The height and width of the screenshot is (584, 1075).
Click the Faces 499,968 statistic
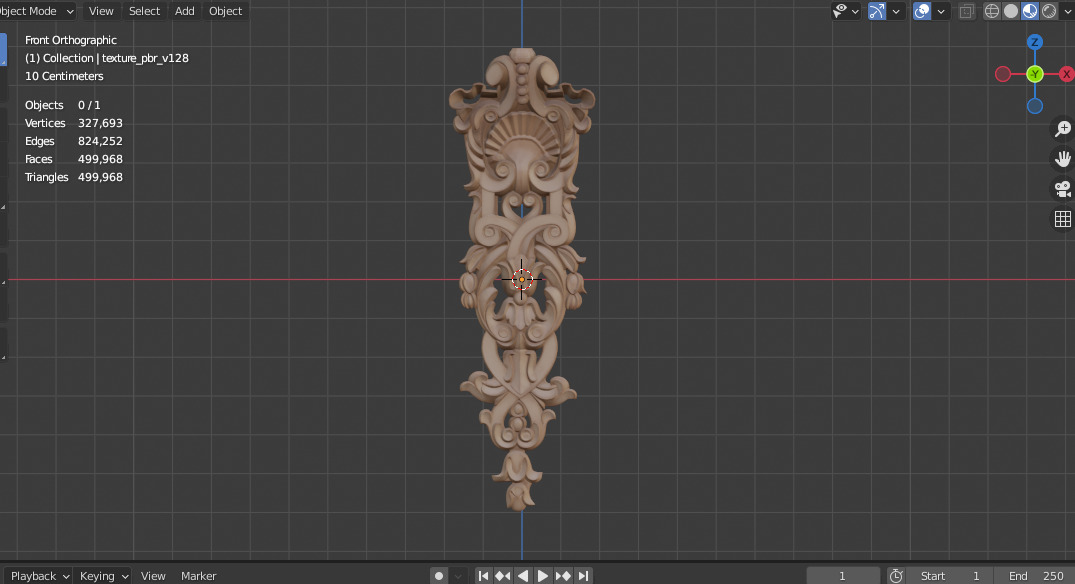click(x=73, y=159)
